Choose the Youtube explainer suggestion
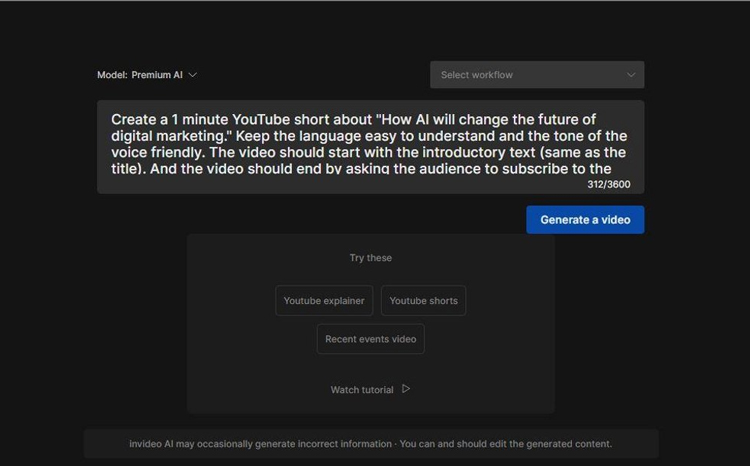 [x=324, y=301]
